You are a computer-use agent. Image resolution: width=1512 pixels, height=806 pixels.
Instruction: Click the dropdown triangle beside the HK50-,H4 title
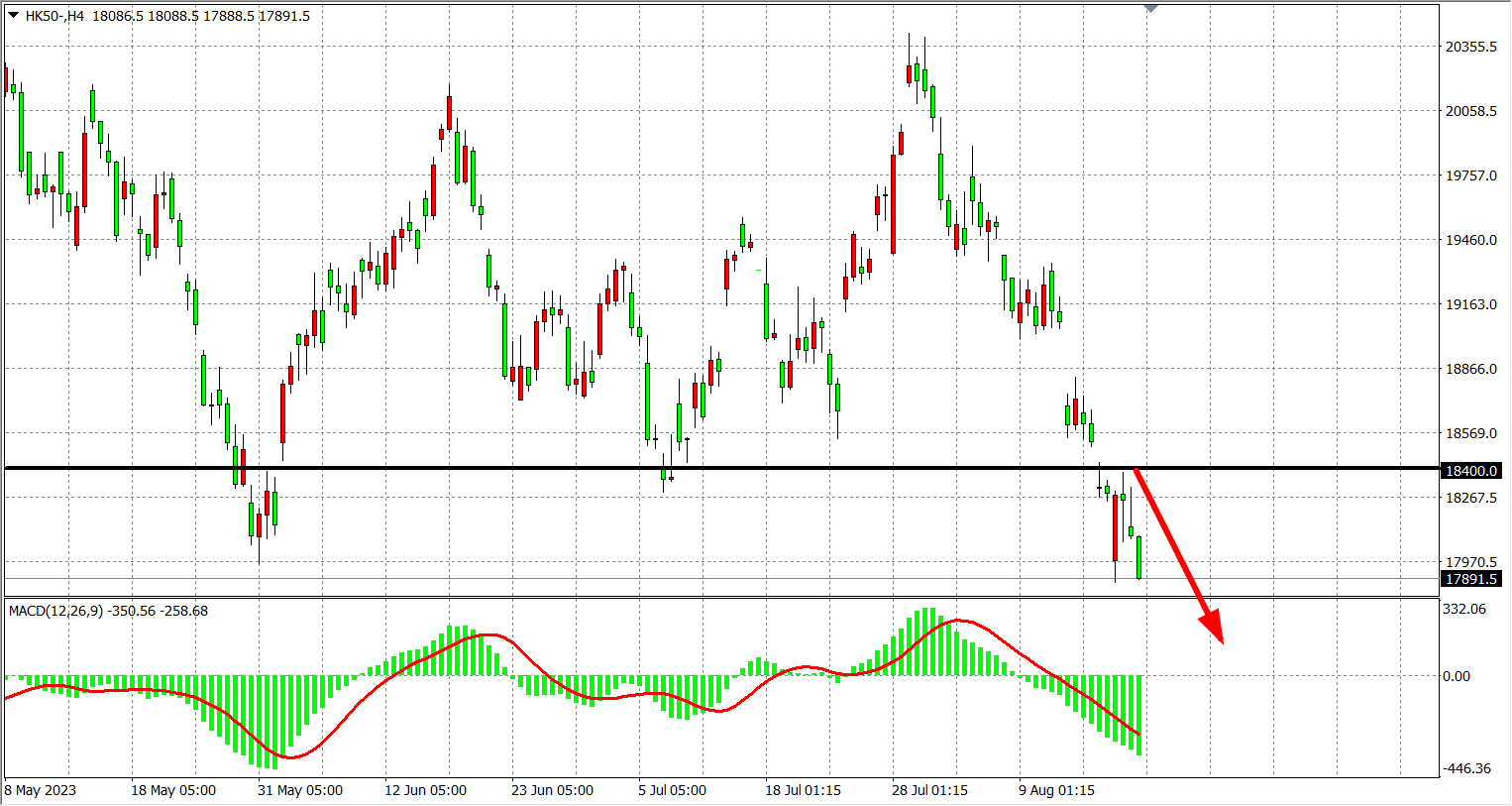coord(13,15)
